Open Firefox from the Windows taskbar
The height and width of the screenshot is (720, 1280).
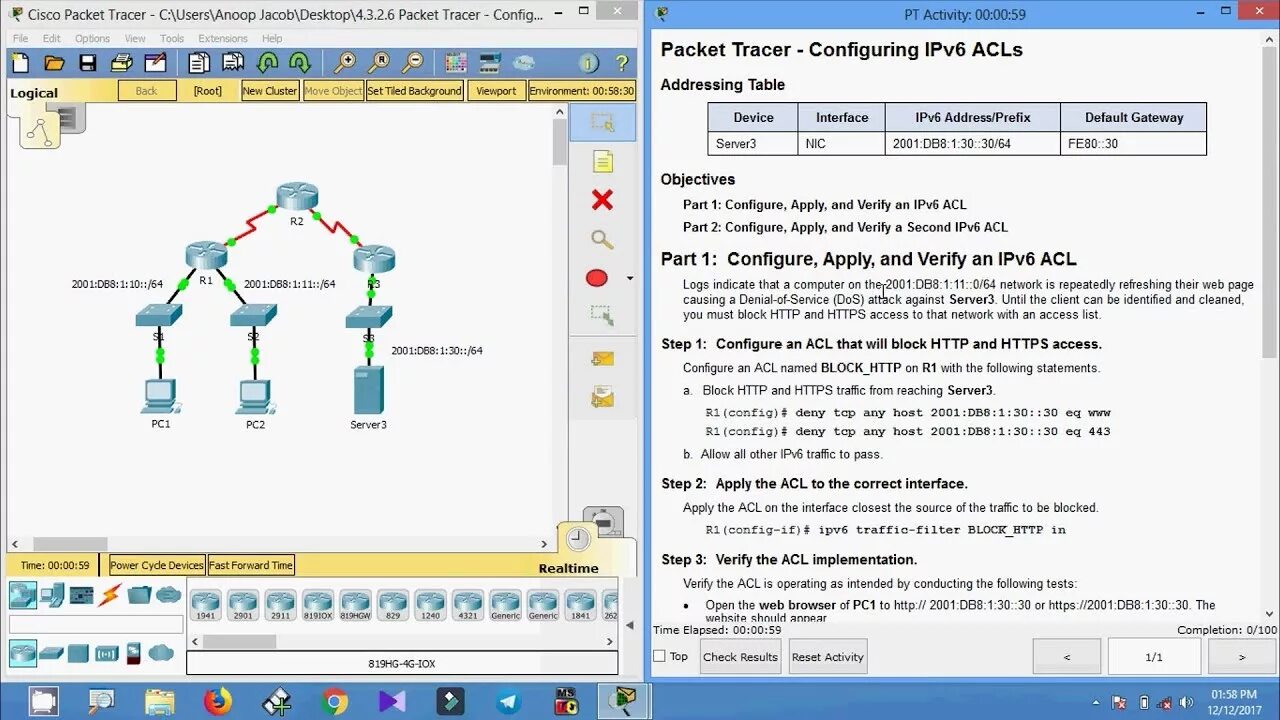(x=217, y=701)
